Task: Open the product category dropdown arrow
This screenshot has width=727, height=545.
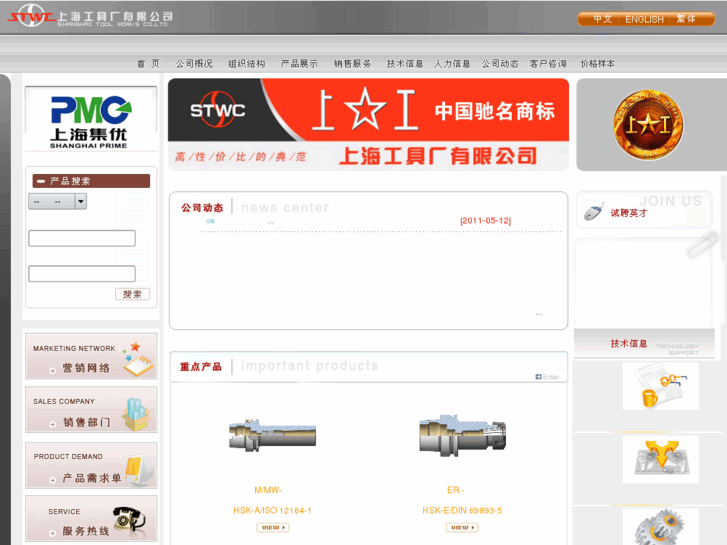Action: pos(81,201)
